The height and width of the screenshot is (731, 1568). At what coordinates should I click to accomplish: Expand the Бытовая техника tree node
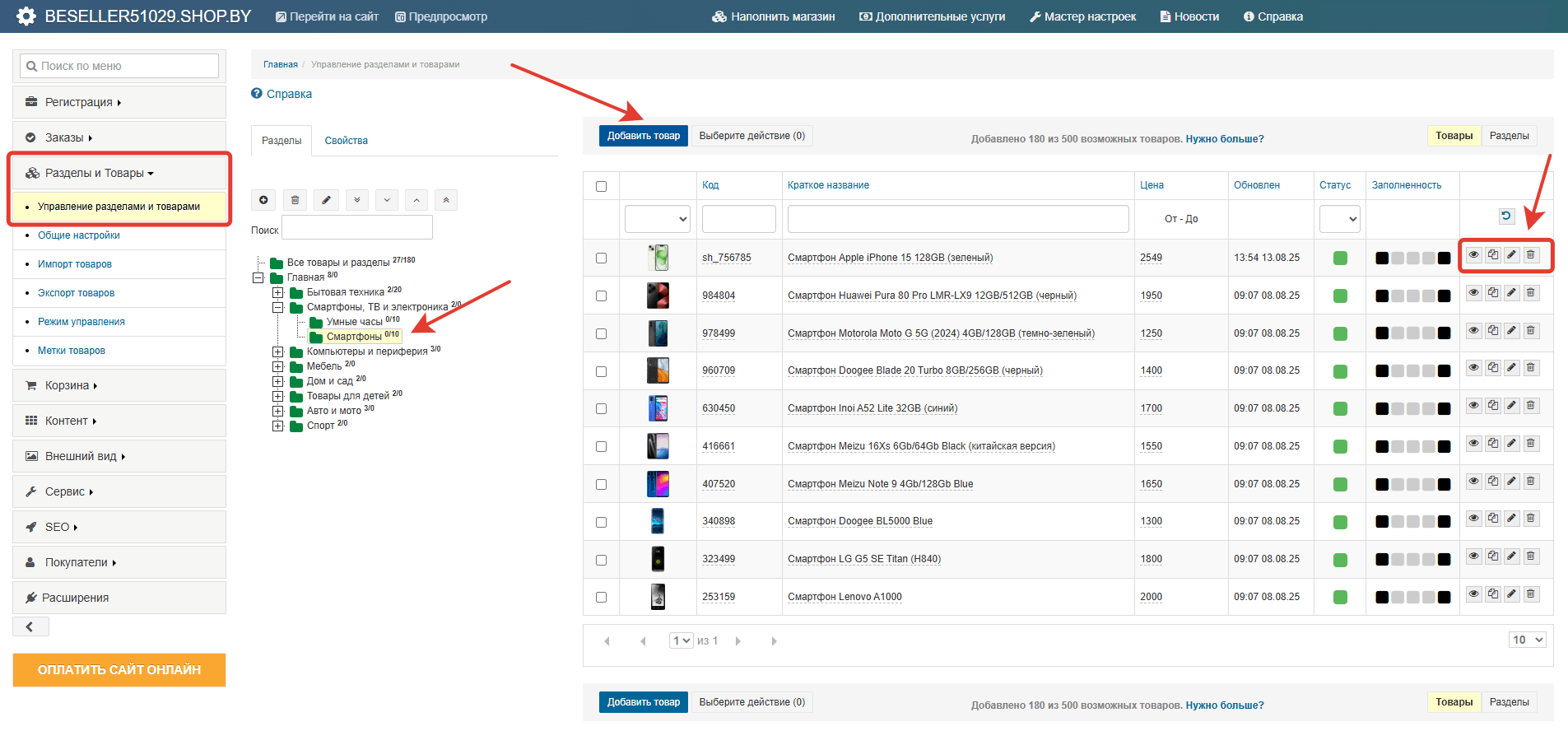click(278, 292)
